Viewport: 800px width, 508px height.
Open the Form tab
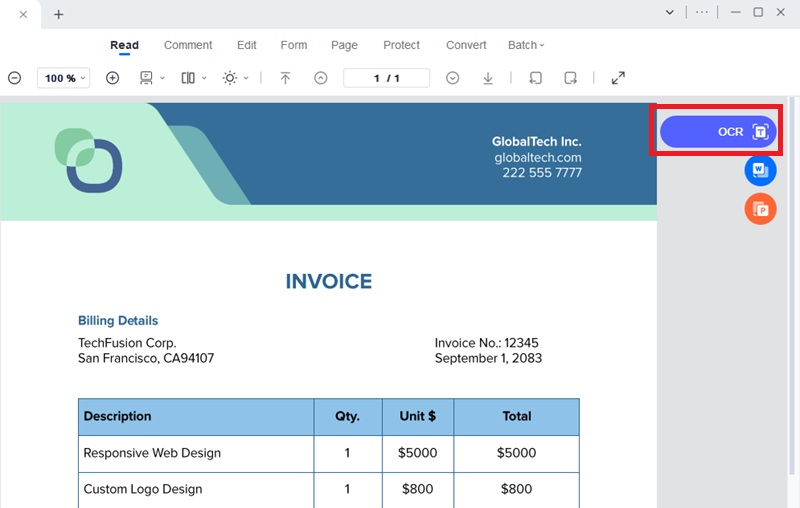294,45
